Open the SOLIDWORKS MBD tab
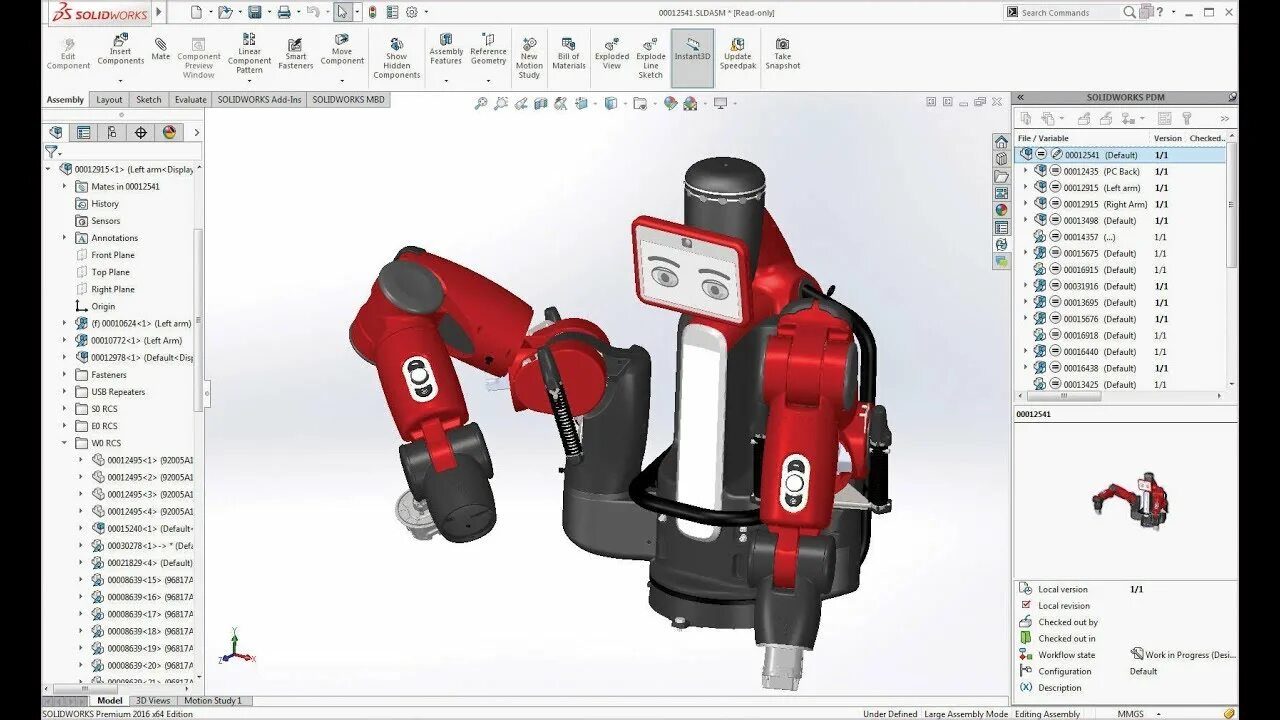Image resolution: width=1280 pixels, height=720 pixels. point(348,100)
